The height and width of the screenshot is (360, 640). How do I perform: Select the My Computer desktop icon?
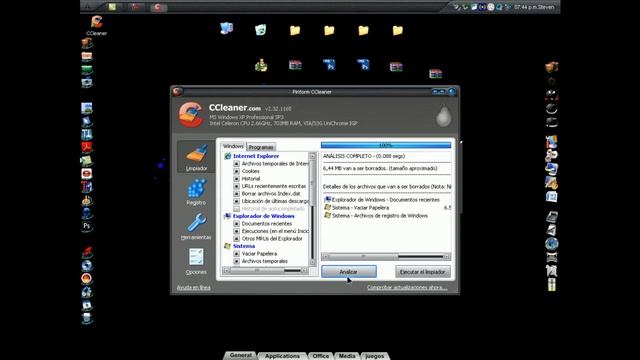(x=227, y=28)
